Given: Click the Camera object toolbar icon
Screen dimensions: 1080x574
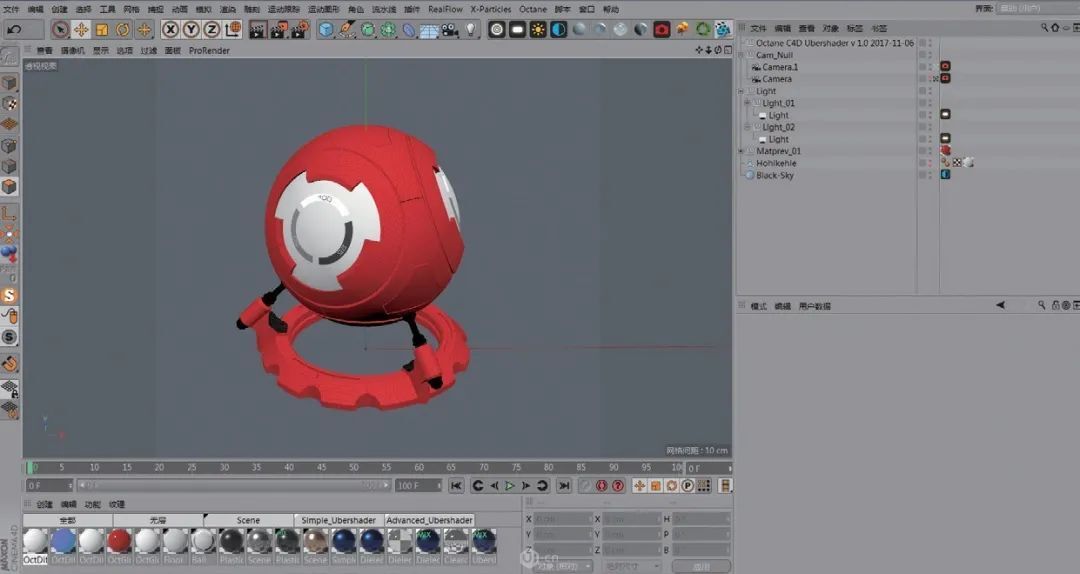Looking at the screenshot, I should pyautogui.click(x=450, y=30).
